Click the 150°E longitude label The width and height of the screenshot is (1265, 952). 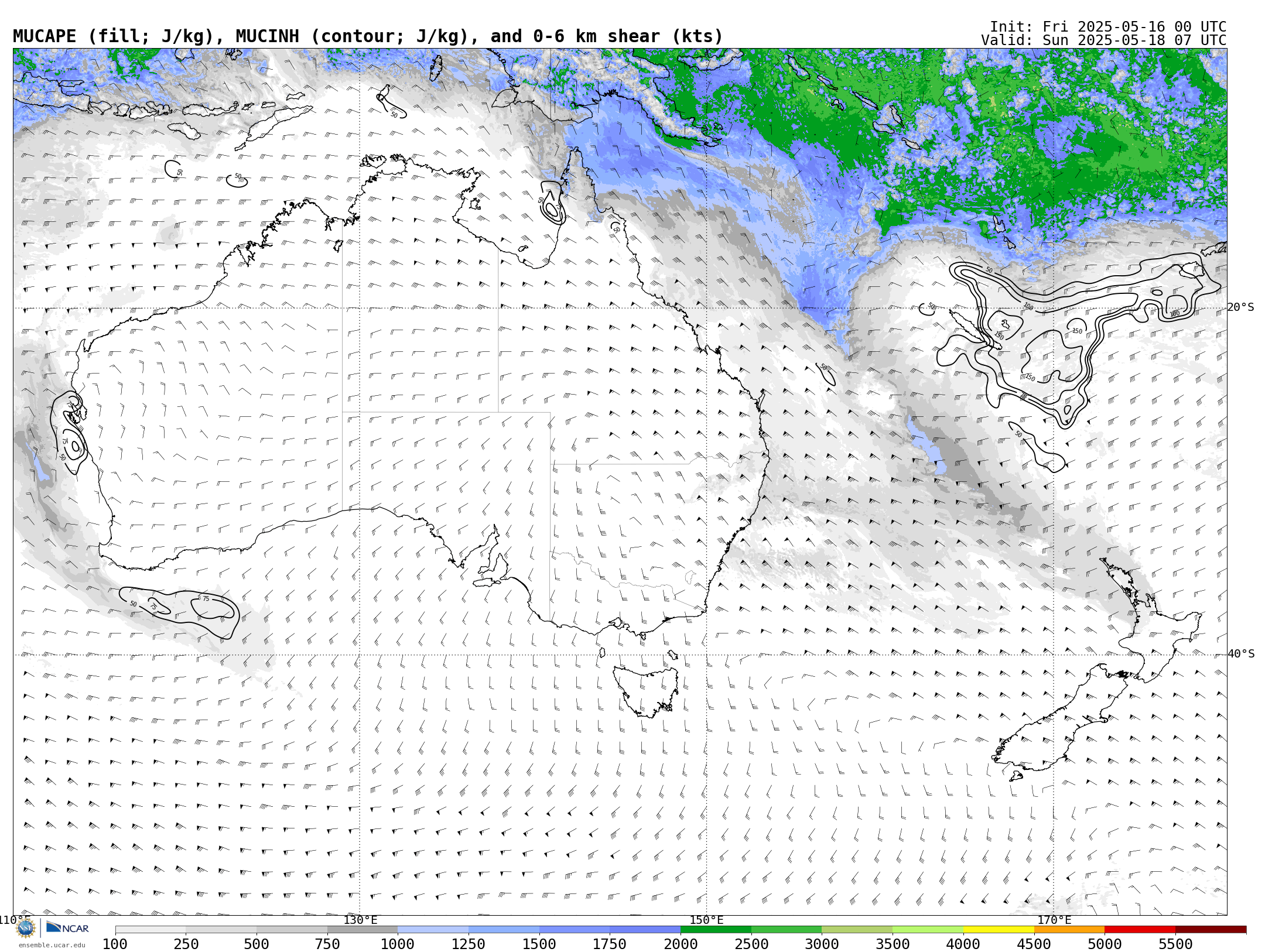(x=706, y=920)
